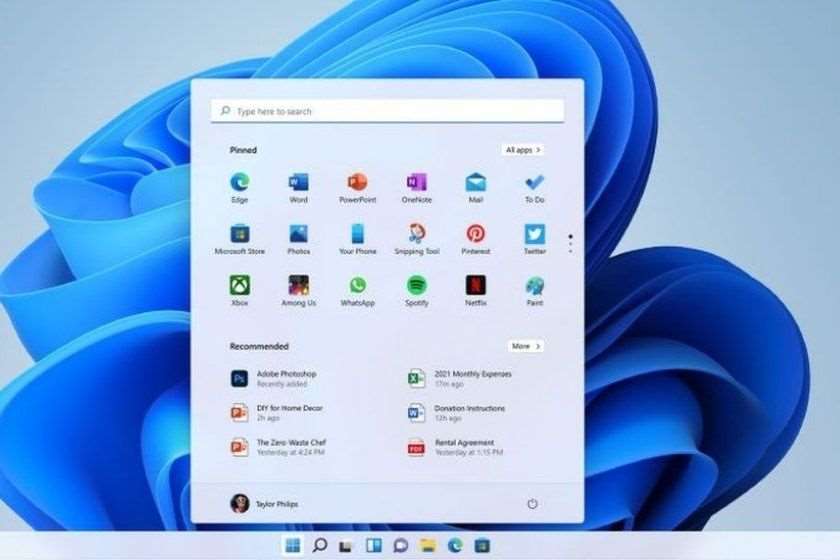Open WhatsApp pinned app
This screenshot has height=560, width=840.
pos(357,291)
